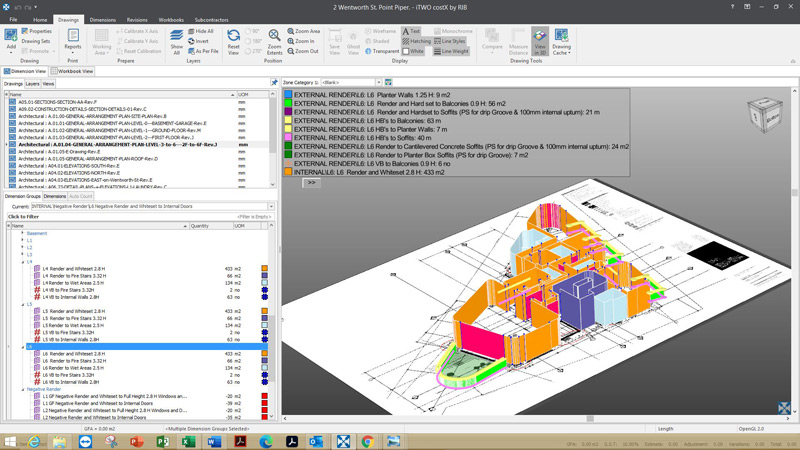Expand the Basement group

click(x=22, y=233)
